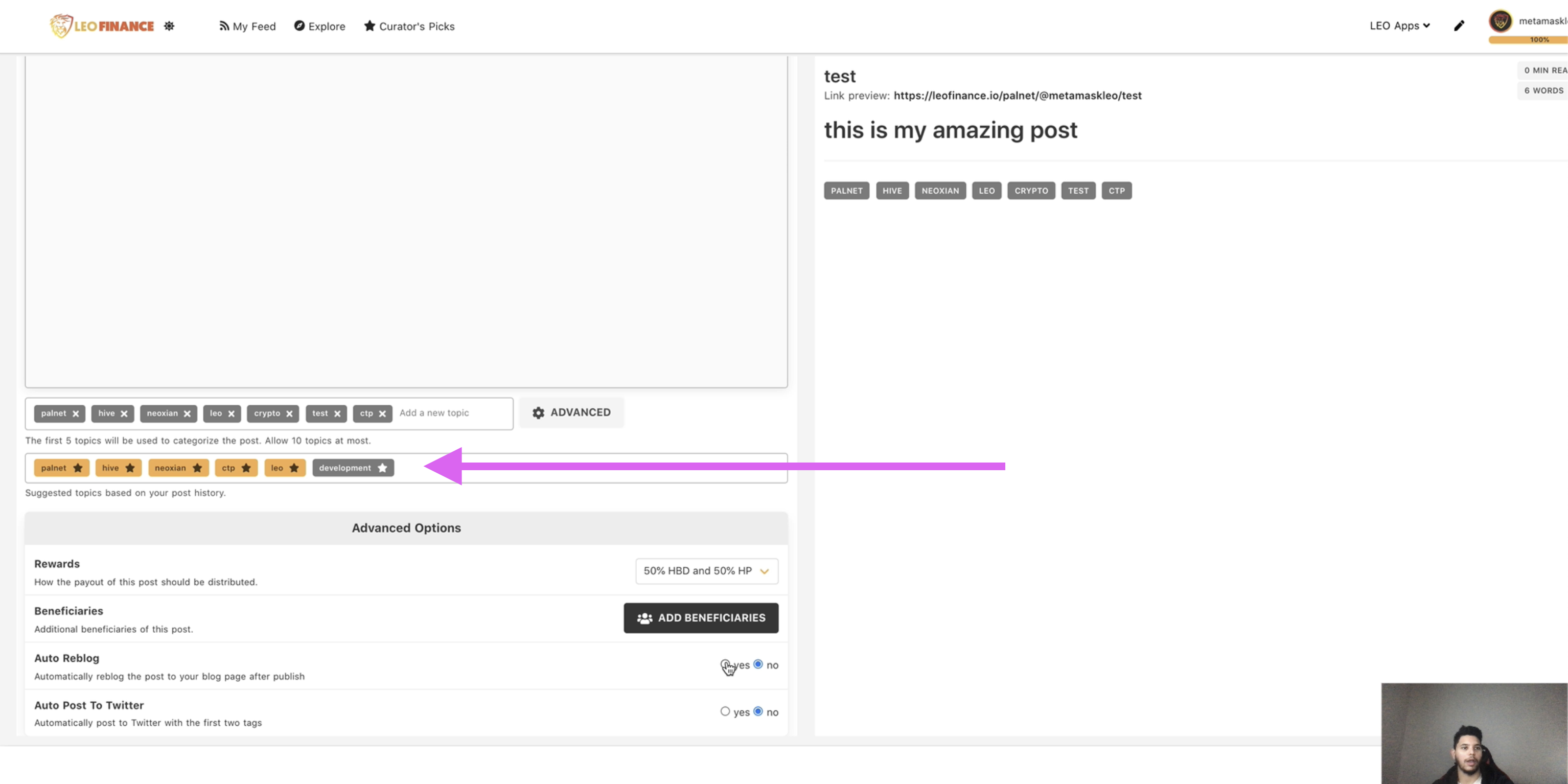Open the pencil write-post icon
1568x784 pixels.
coord(1459,26)
